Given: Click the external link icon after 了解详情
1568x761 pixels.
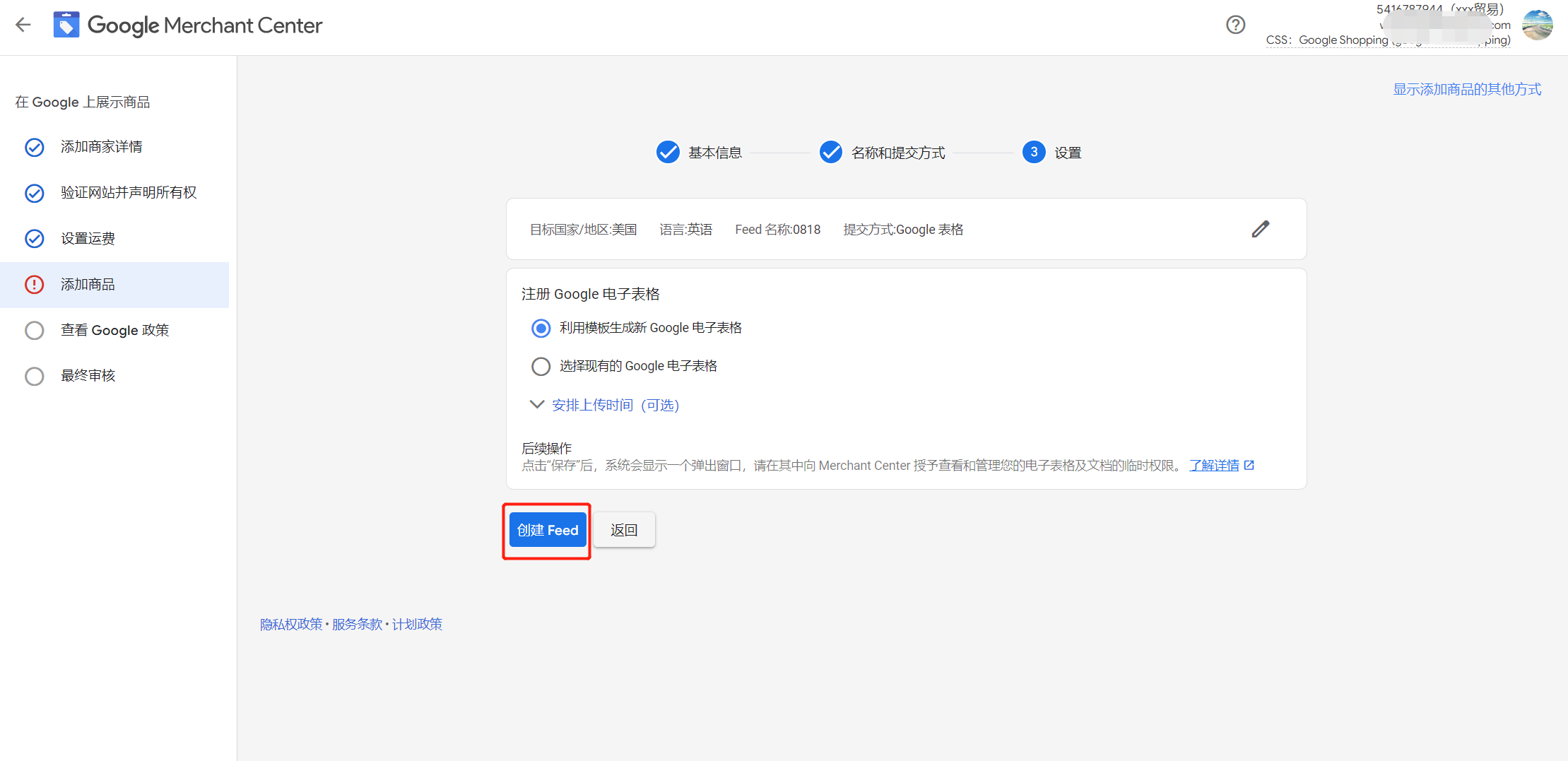Looking at the screenshot, I should point(1249,465).
